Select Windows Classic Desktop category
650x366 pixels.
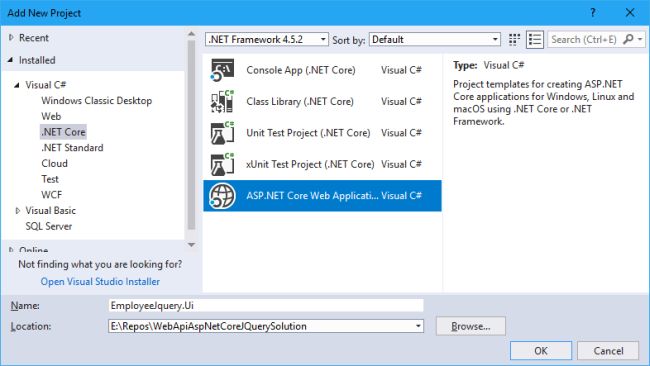pos(97,101)
